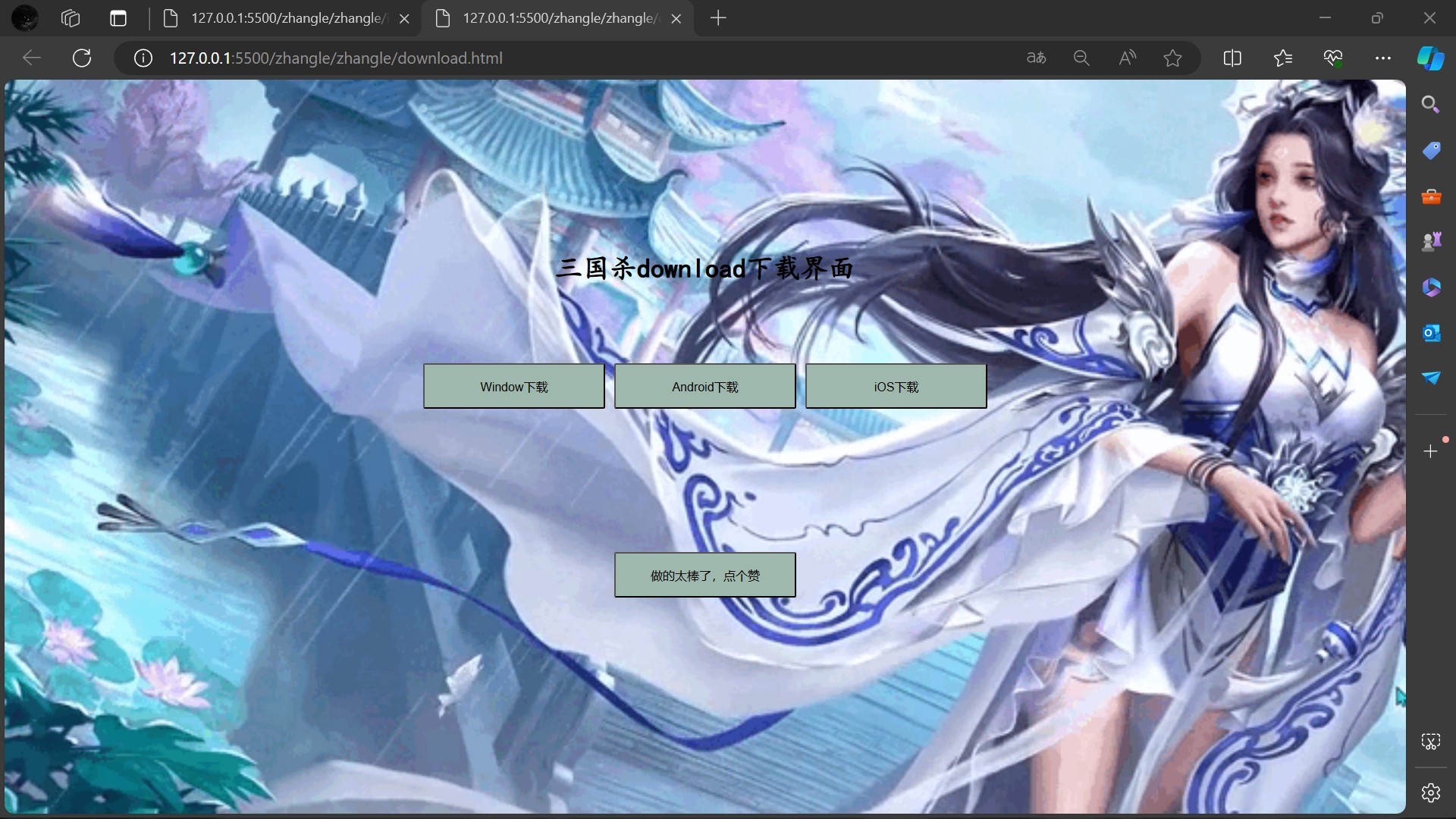Screen dimensions: 1456x819
Task: Open a new tab with plus button
Action: 718,18
